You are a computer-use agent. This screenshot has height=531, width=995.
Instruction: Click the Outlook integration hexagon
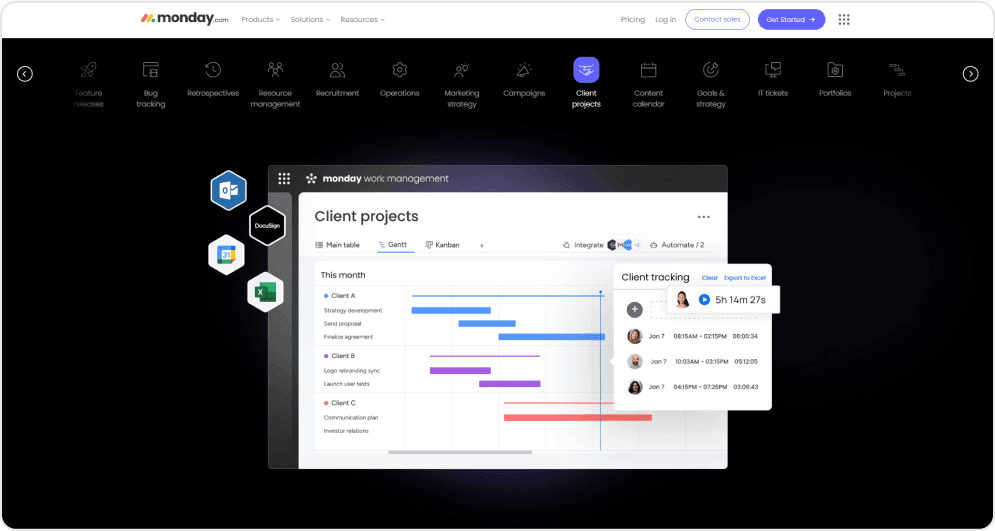coord(228,190)
